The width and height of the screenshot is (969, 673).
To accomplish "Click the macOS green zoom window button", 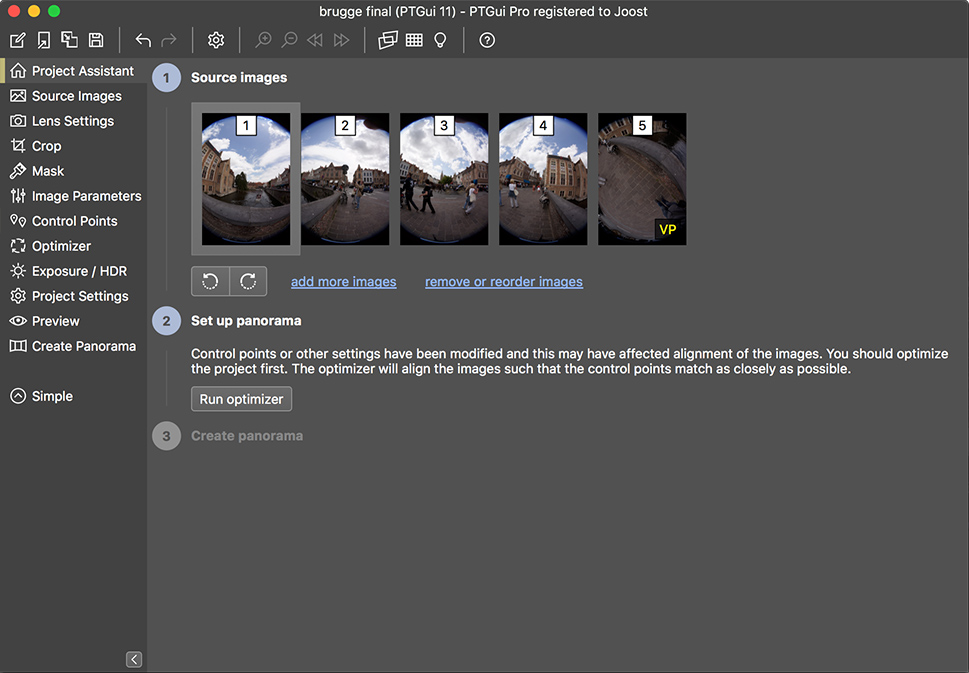I will [54, 11].
